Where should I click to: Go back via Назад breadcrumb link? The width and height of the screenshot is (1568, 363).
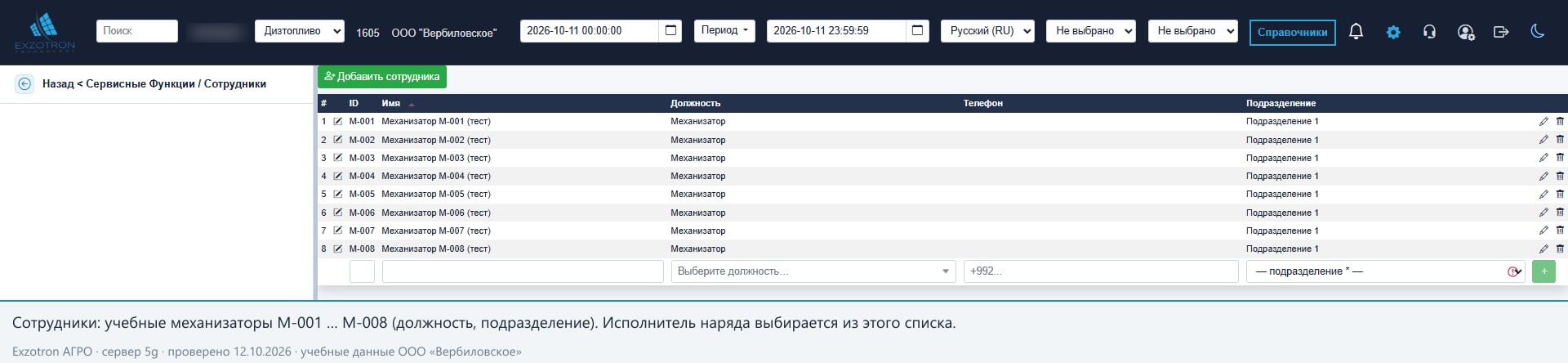tap(57, 83)
